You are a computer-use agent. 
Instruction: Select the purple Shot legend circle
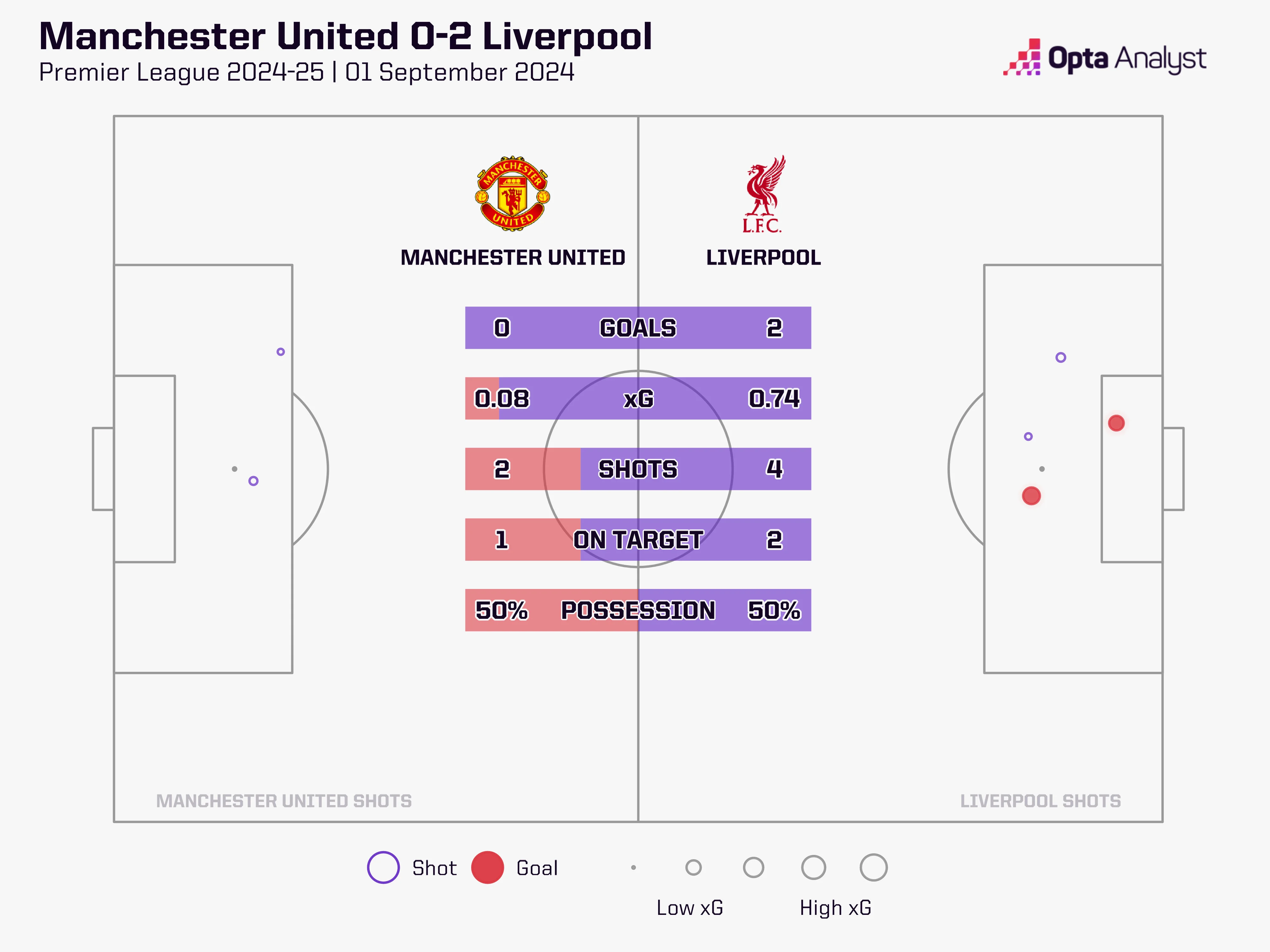pyautogui.click(x=383, y=867)
